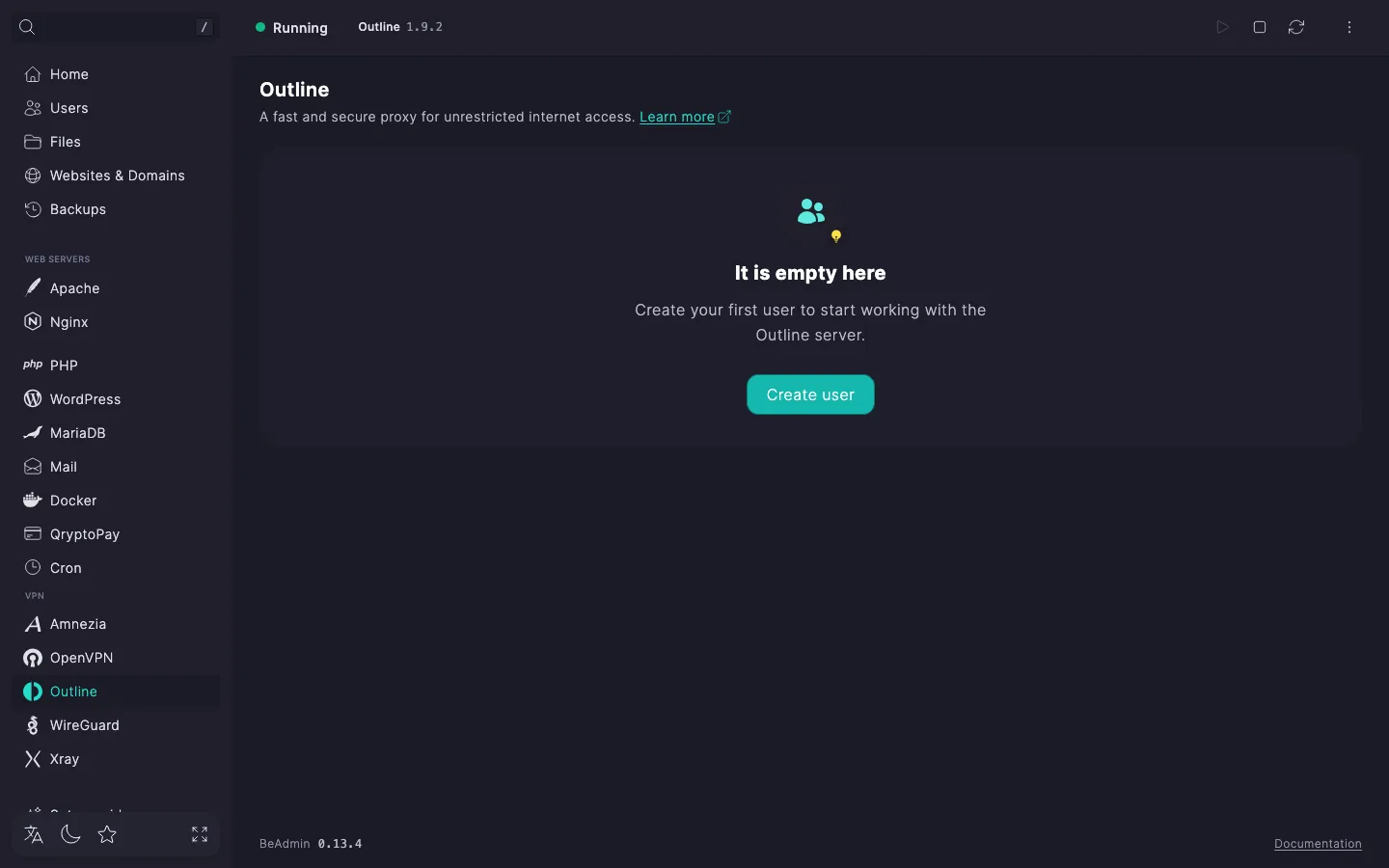Click the Docker whale icon
The height and width of the screenshot is (868, 1389).
33,501
